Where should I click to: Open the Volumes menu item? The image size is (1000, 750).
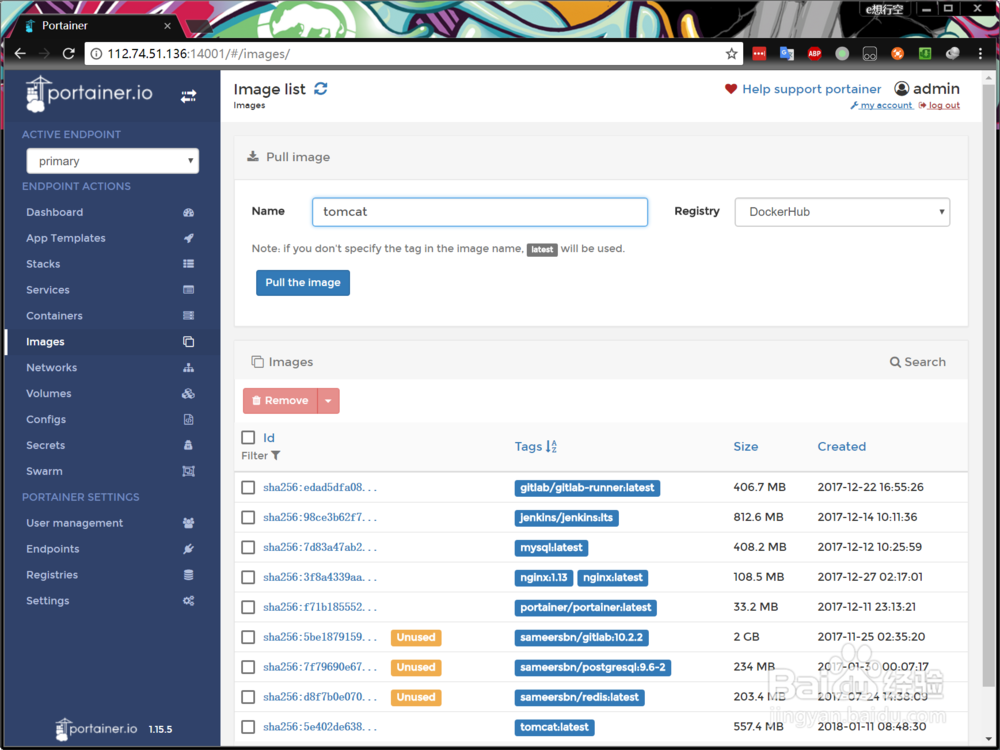tap(112, 393)
